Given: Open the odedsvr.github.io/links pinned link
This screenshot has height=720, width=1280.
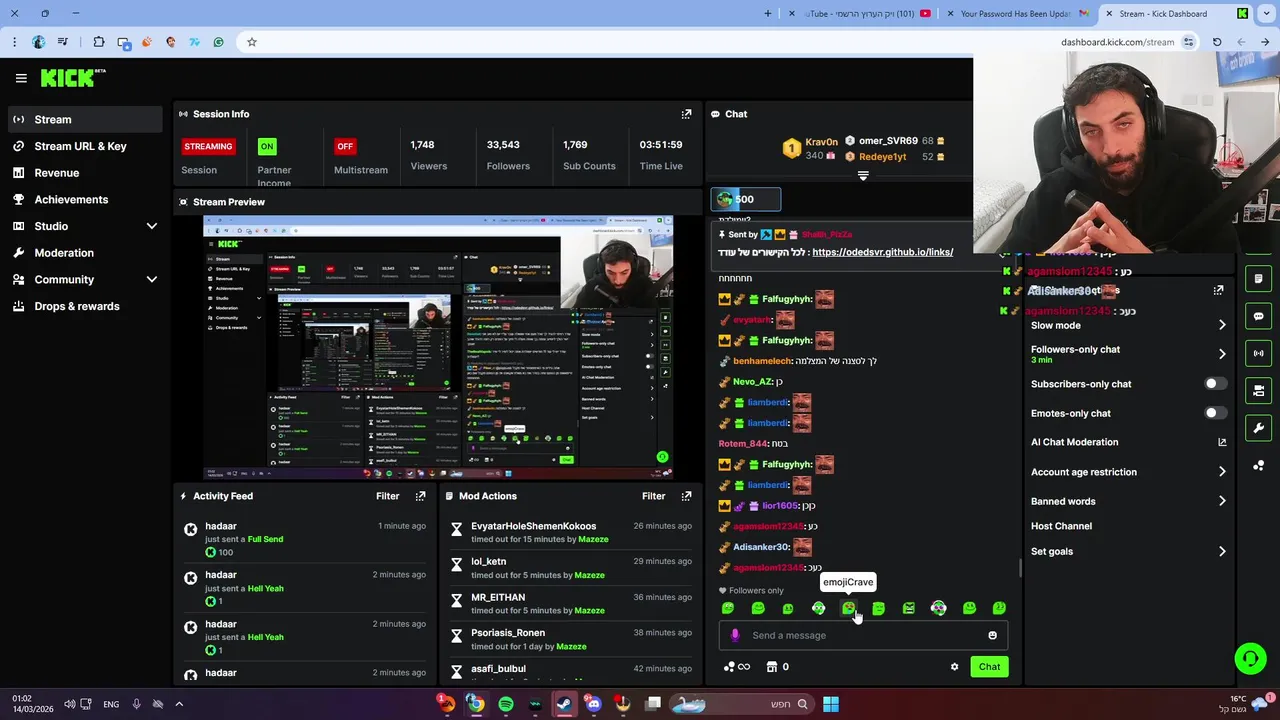Looking at the screenshot, I should pos(883,252).
